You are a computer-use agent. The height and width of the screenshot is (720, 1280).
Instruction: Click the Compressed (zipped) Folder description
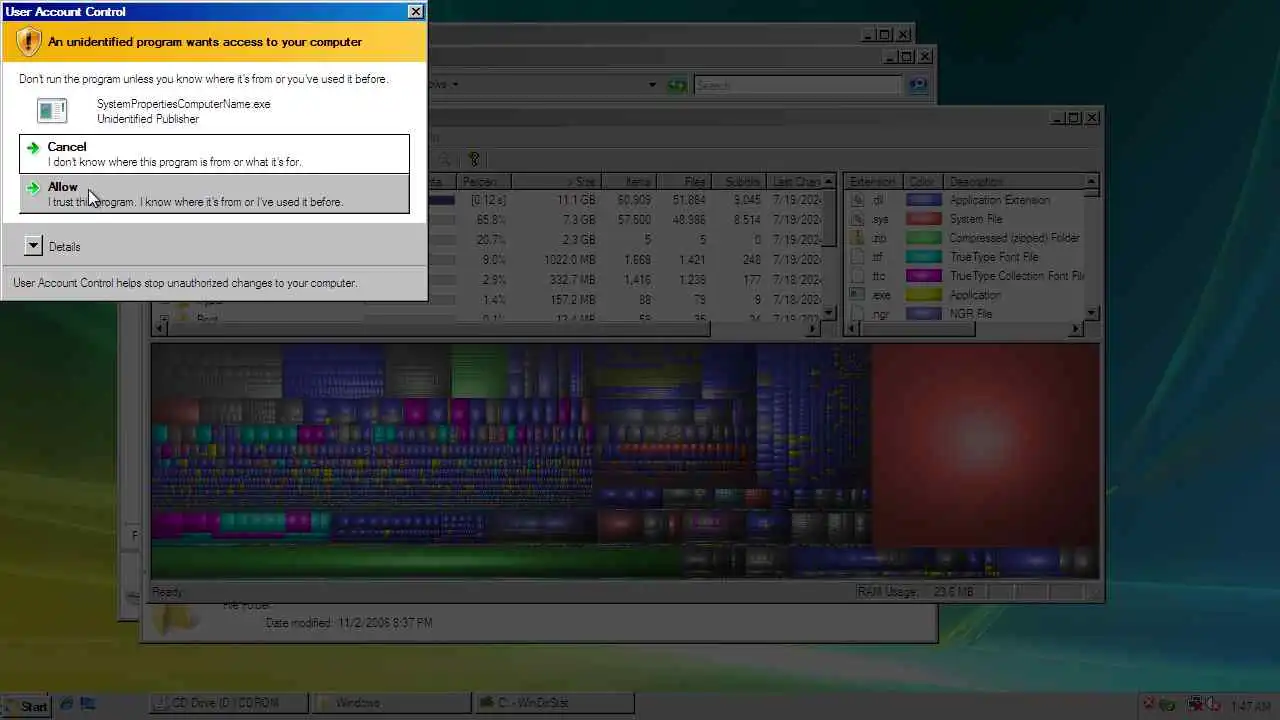1015,238
